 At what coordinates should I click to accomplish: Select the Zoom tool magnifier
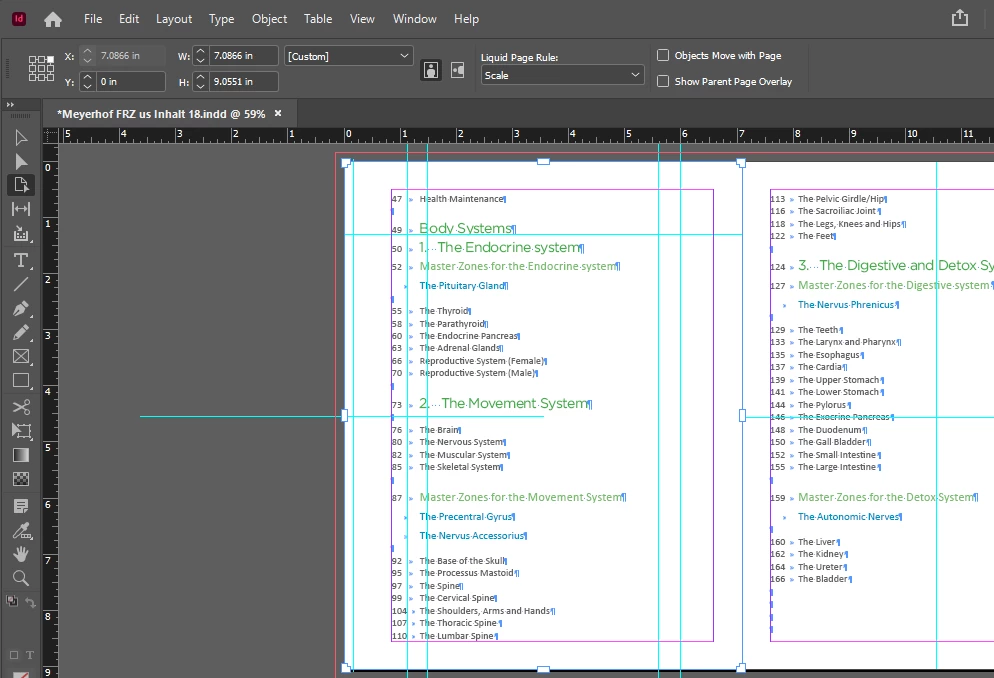point(21,578)
